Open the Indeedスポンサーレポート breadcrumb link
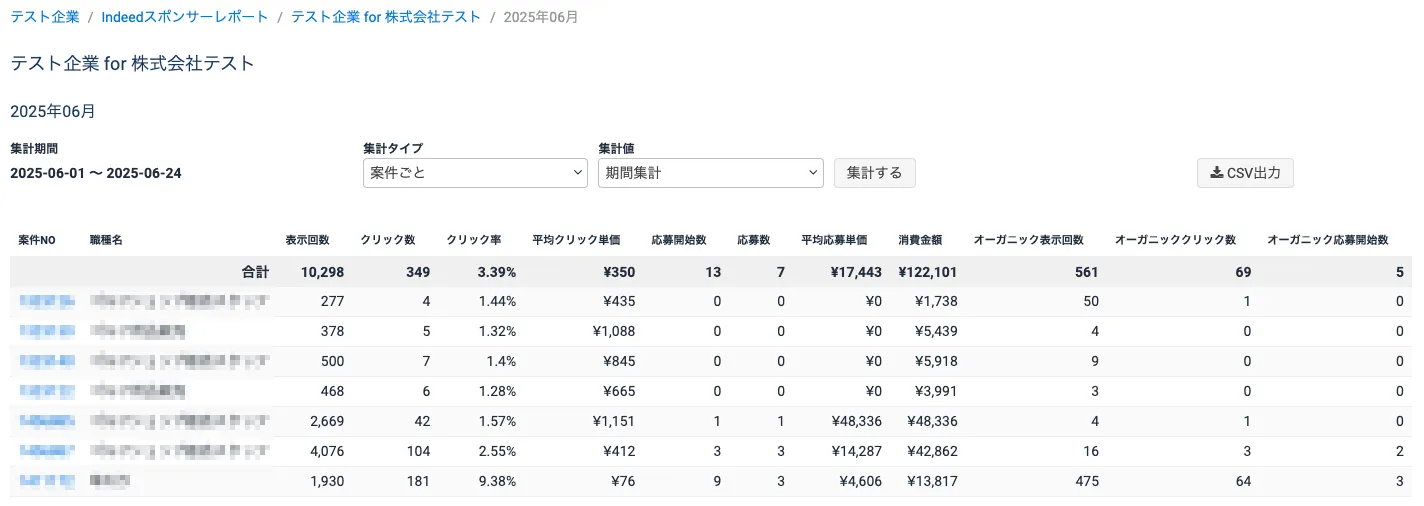 click(185, 17)
